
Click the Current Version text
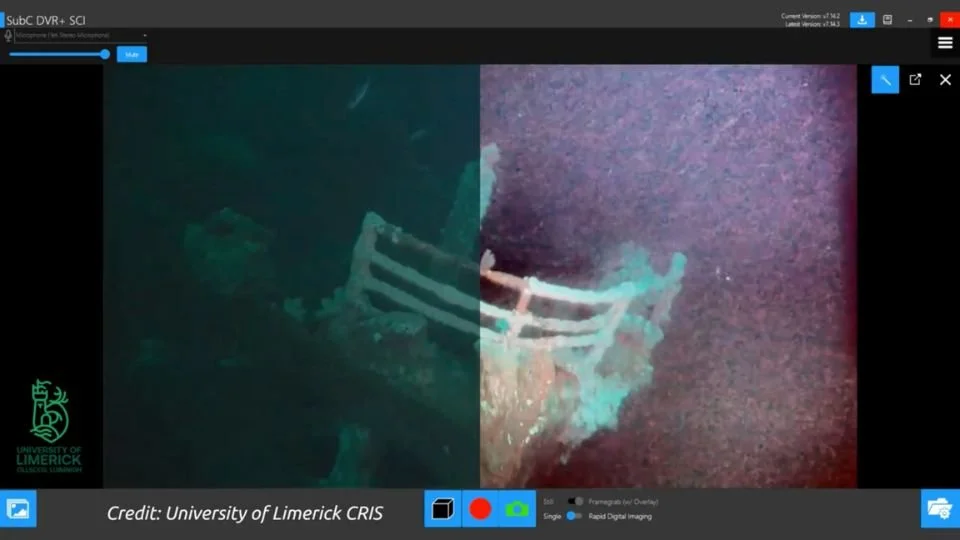pyautogui.click(x=810, y=16)
